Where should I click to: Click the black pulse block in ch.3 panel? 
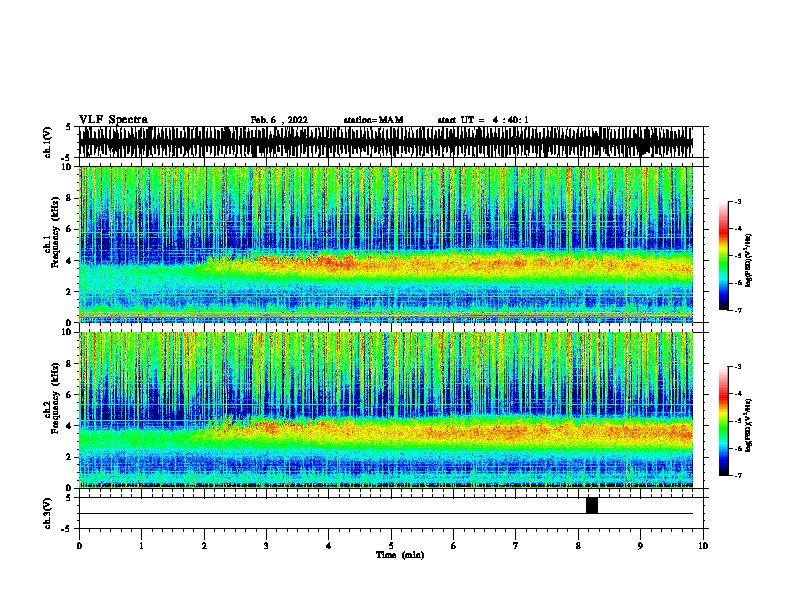592,505
